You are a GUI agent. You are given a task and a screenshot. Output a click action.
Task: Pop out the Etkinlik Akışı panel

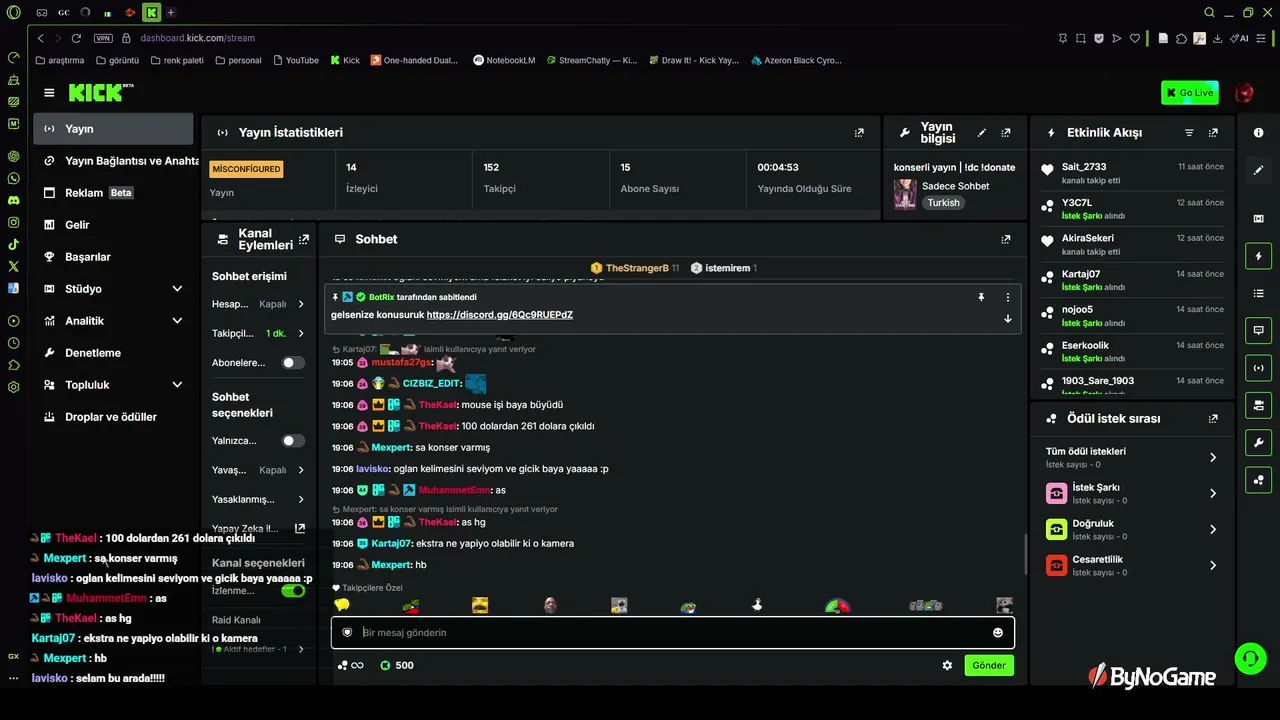click(1213, 132)
